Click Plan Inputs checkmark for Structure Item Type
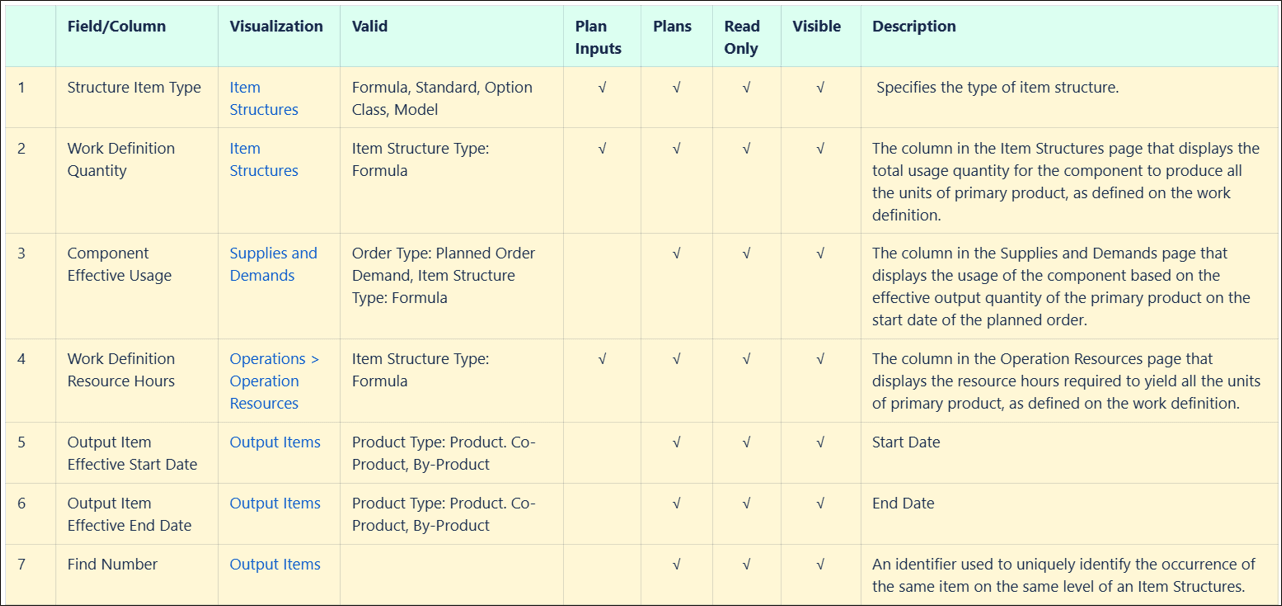This screenshot has width=1282, height=606. point(602,88)
